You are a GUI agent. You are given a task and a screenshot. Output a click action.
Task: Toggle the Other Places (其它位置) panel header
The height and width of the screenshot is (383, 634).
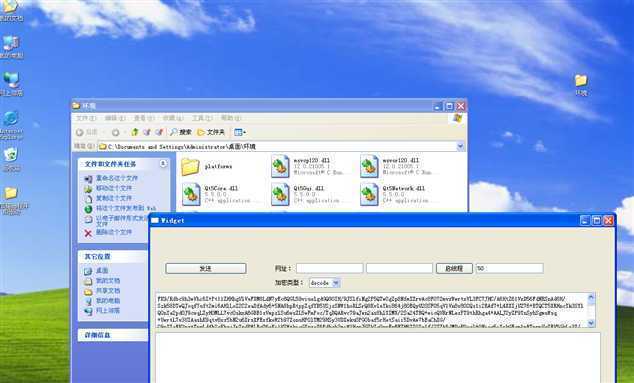click(112, 256)
